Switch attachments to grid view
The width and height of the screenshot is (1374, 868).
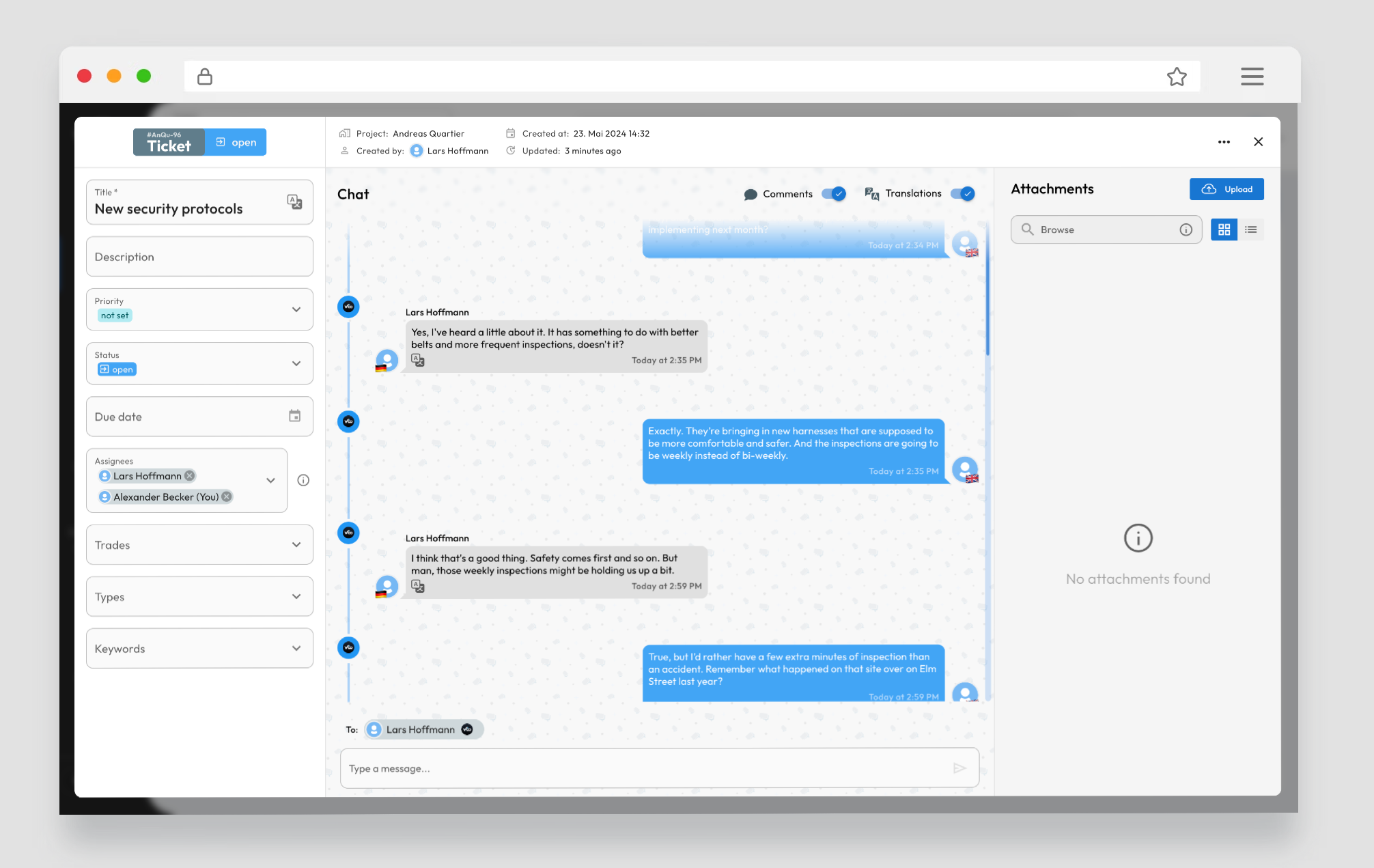[x=1224, y=229]
